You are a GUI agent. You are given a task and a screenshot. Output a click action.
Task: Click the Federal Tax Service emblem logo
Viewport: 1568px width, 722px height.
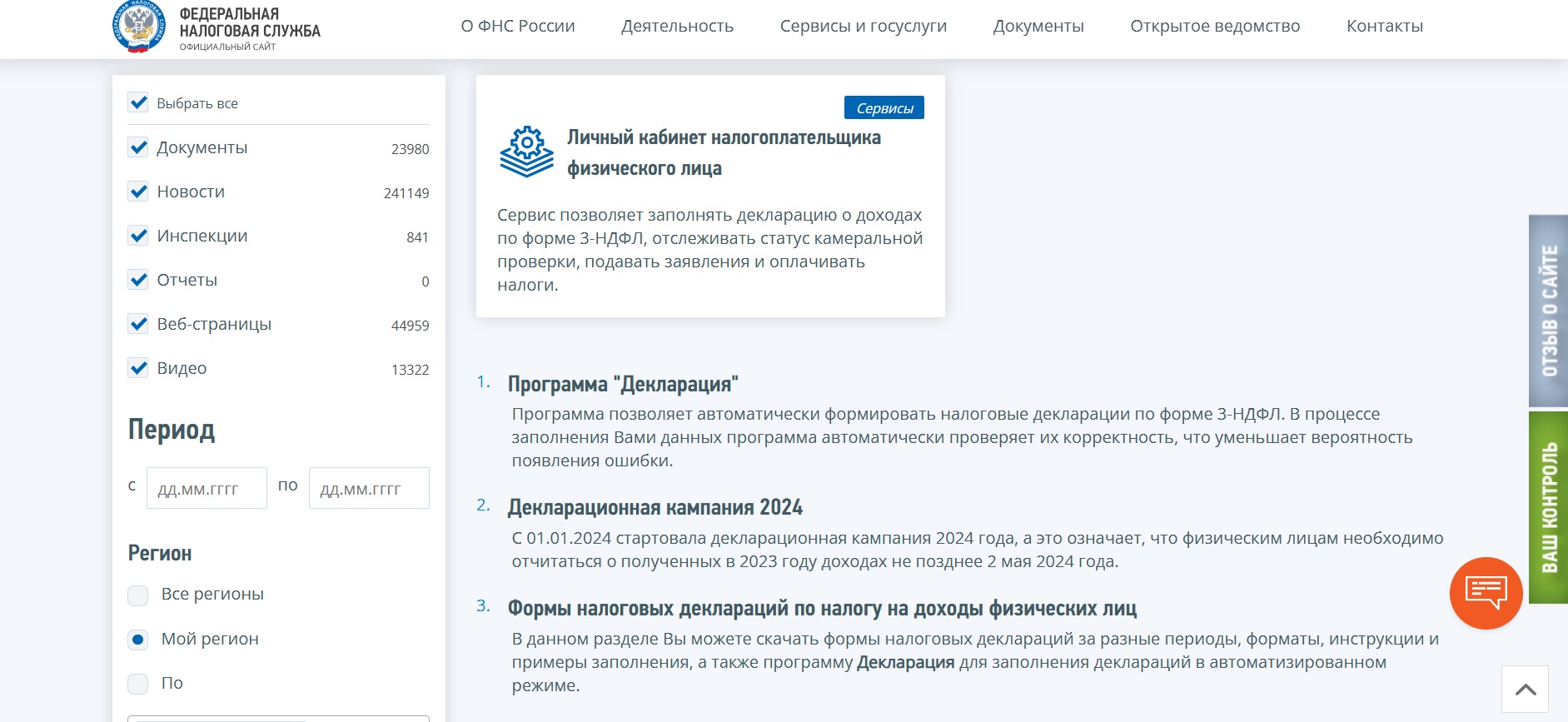point(139,26)
